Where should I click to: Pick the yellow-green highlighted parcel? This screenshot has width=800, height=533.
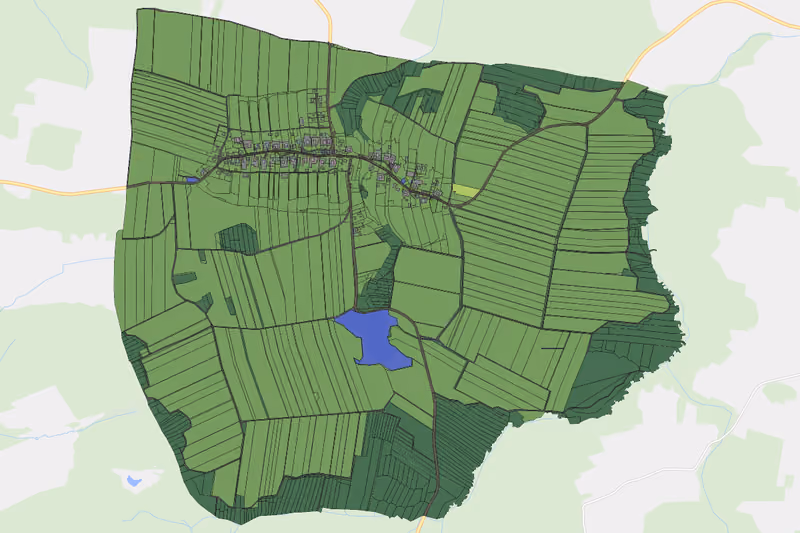[x=466, y=190]
